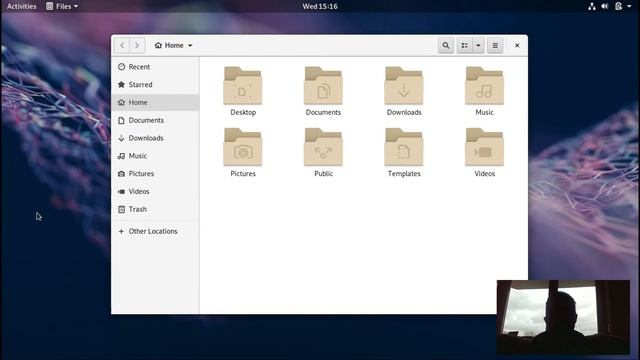Open Other Locations in the sidebar
This screenshot has height=360, width=640.
click(155, 231)
